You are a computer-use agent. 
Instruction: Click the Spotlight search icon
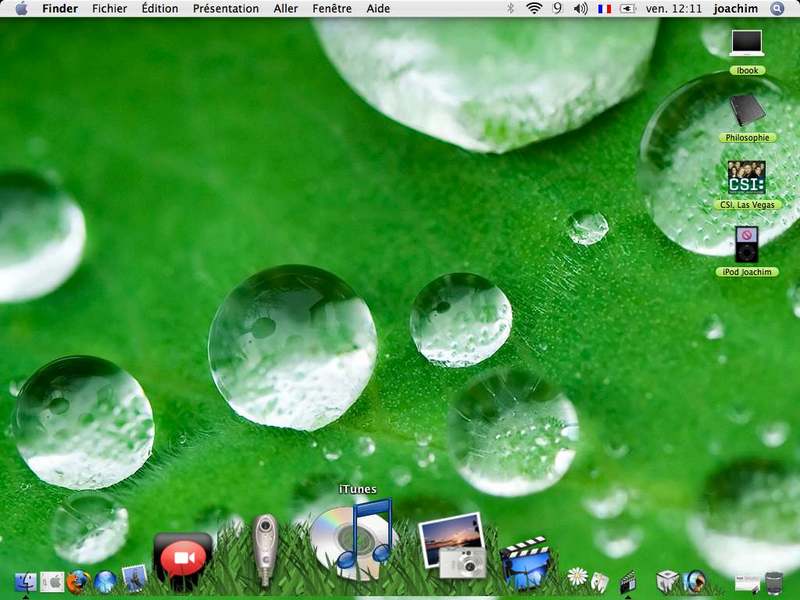click(x=777, y=8)
